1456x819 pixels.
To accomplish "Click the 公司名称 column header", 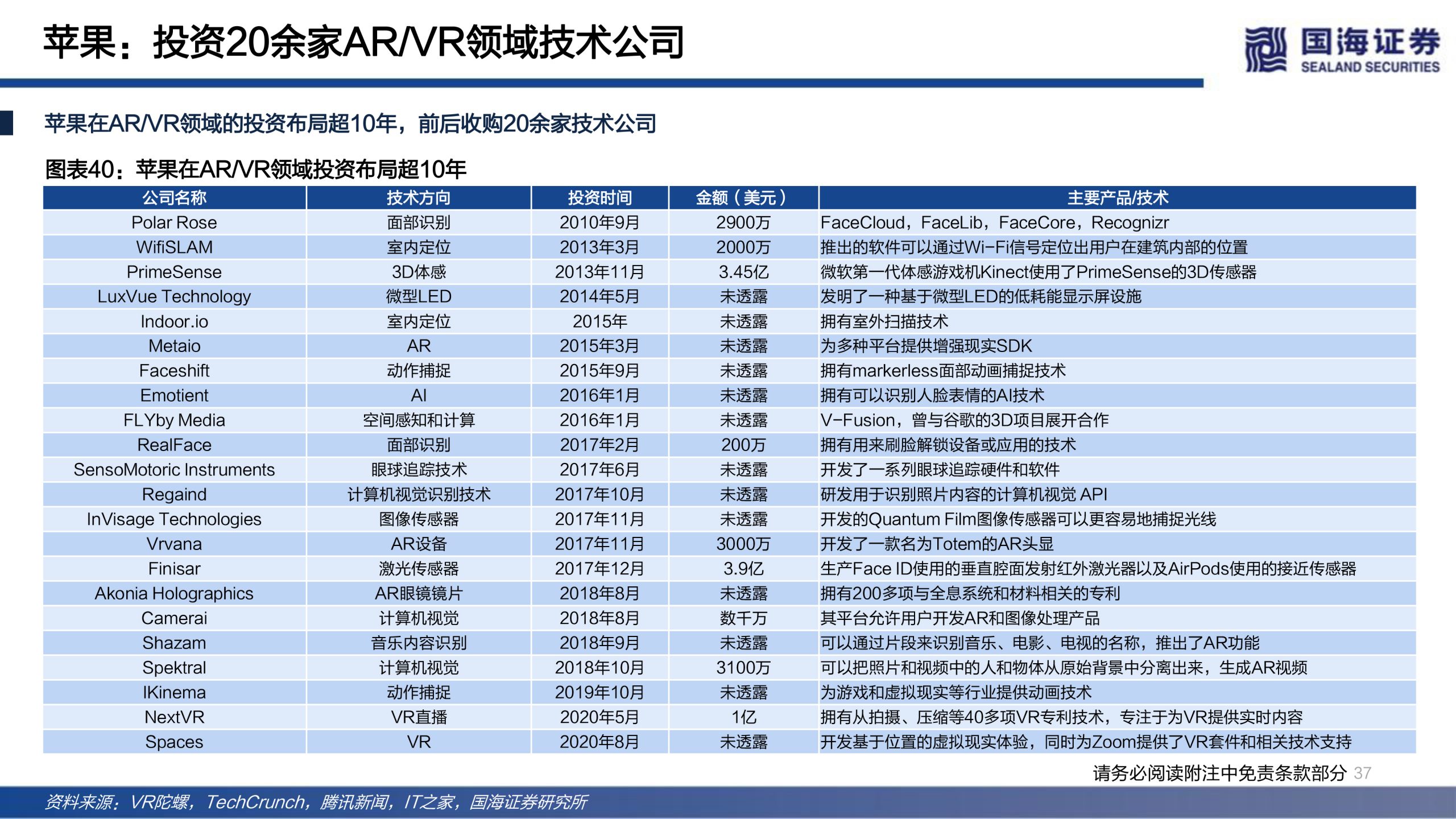I will pos(174,197).
